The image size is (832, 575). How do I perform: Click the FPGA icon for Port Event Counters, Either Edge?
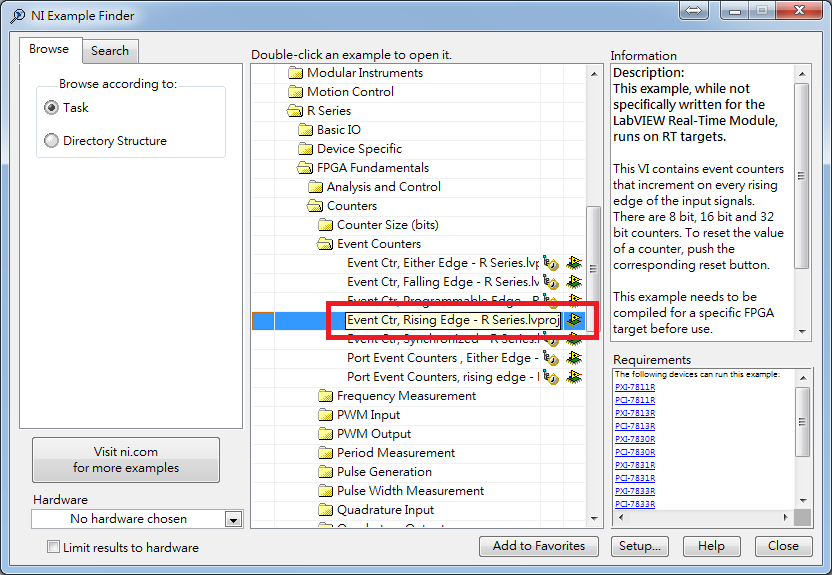click(574, 359)
